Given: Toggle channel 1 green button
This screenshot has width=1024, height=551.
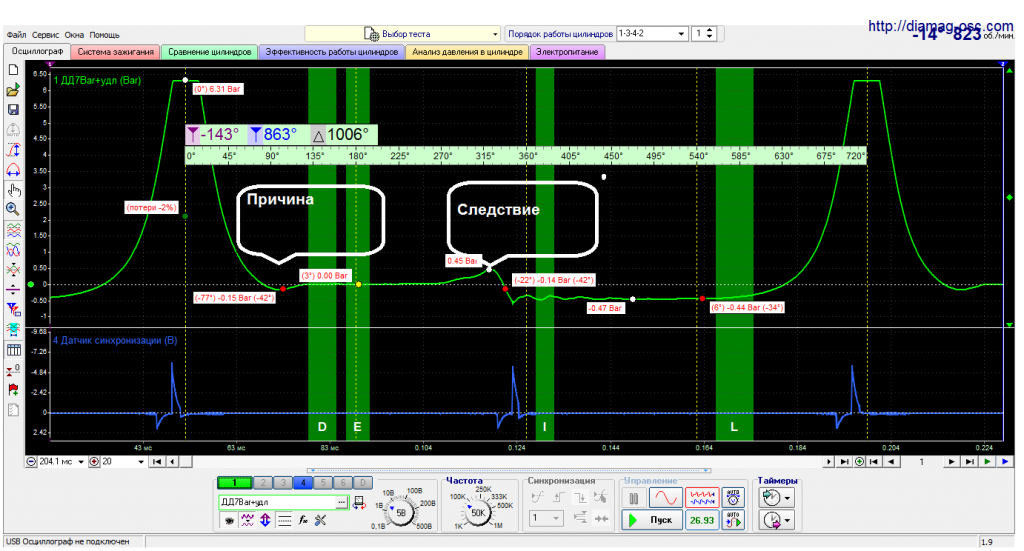Looking at the screenshot, I should tap(234, 482).
